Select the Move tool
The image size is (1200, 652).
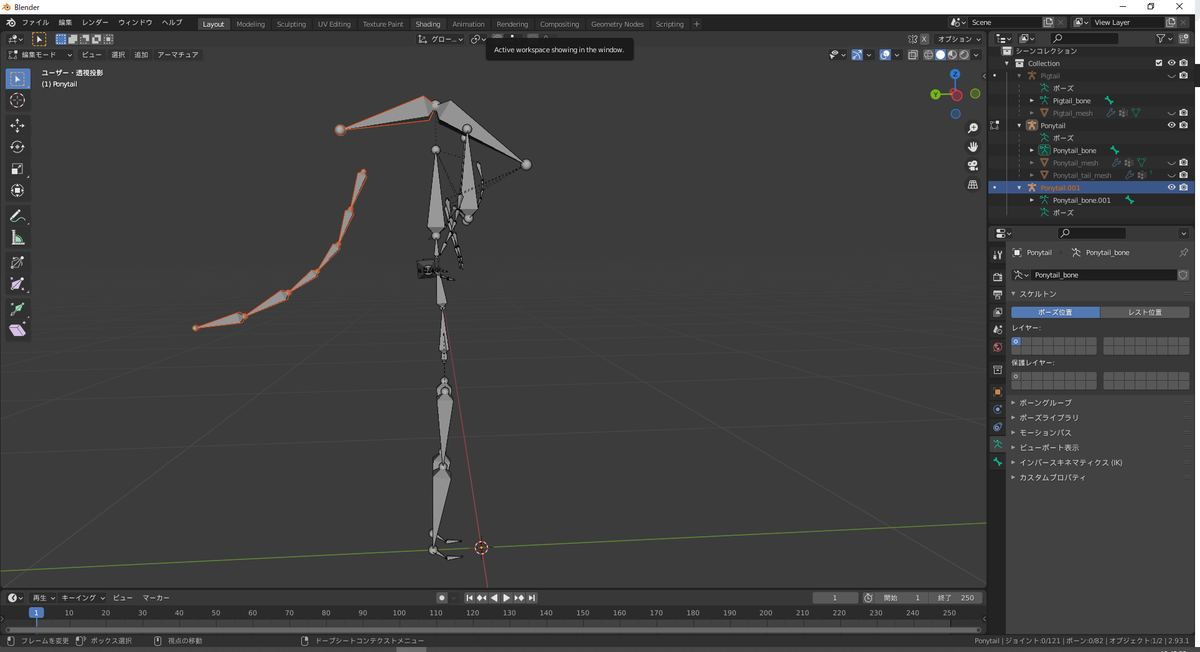18,125
